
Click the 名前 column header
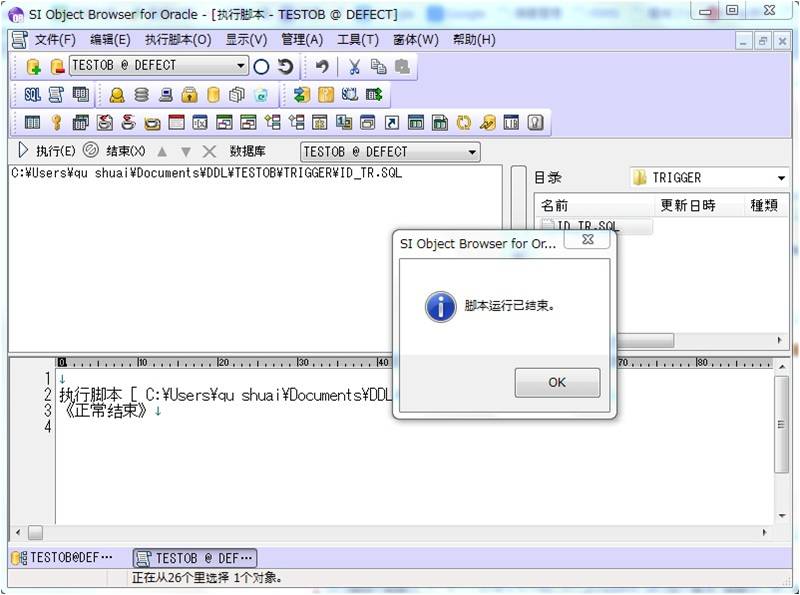(594, 205)
